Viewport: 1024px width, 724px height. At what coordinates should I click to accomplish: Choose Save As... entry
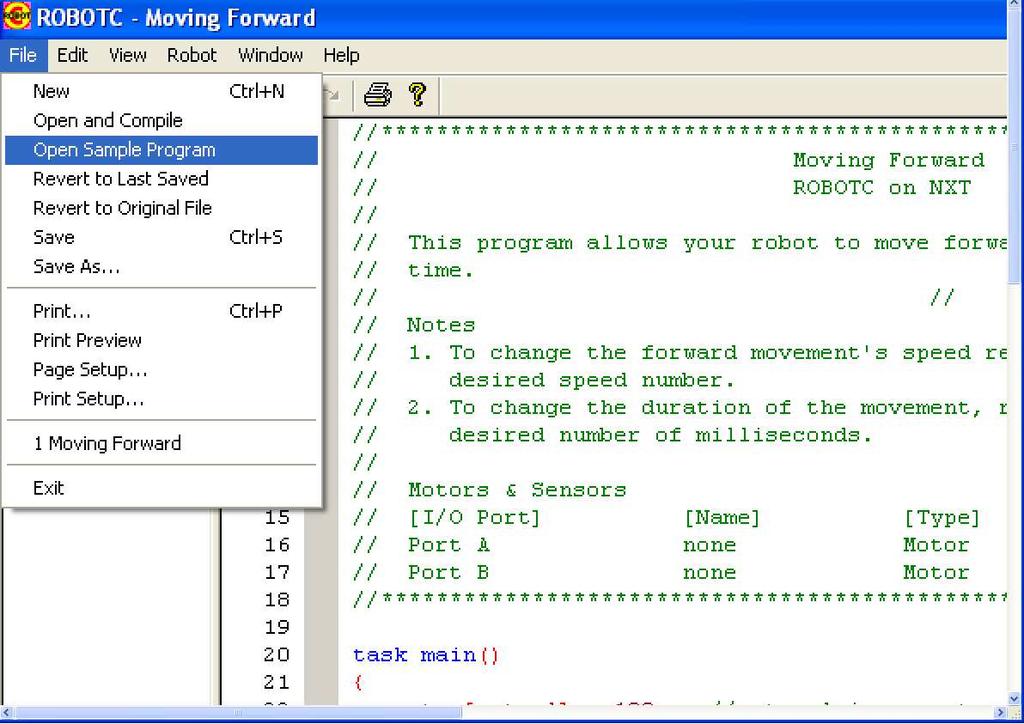[x=161, y=266]
